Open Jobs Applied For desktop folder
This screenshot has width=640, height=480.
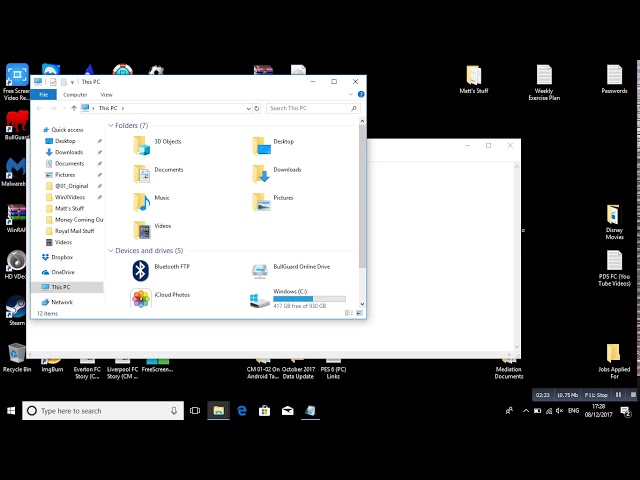click(614, 361)
